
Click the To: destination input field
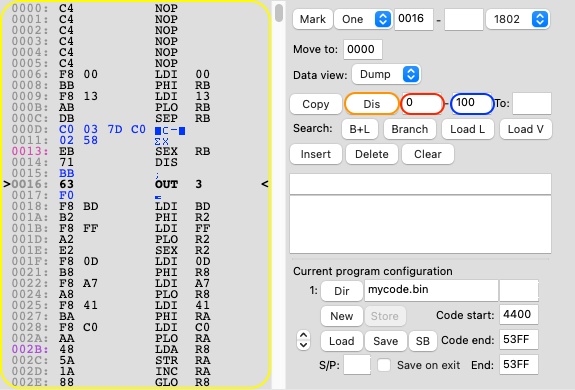pyautogui.click(x=532, y=104)
